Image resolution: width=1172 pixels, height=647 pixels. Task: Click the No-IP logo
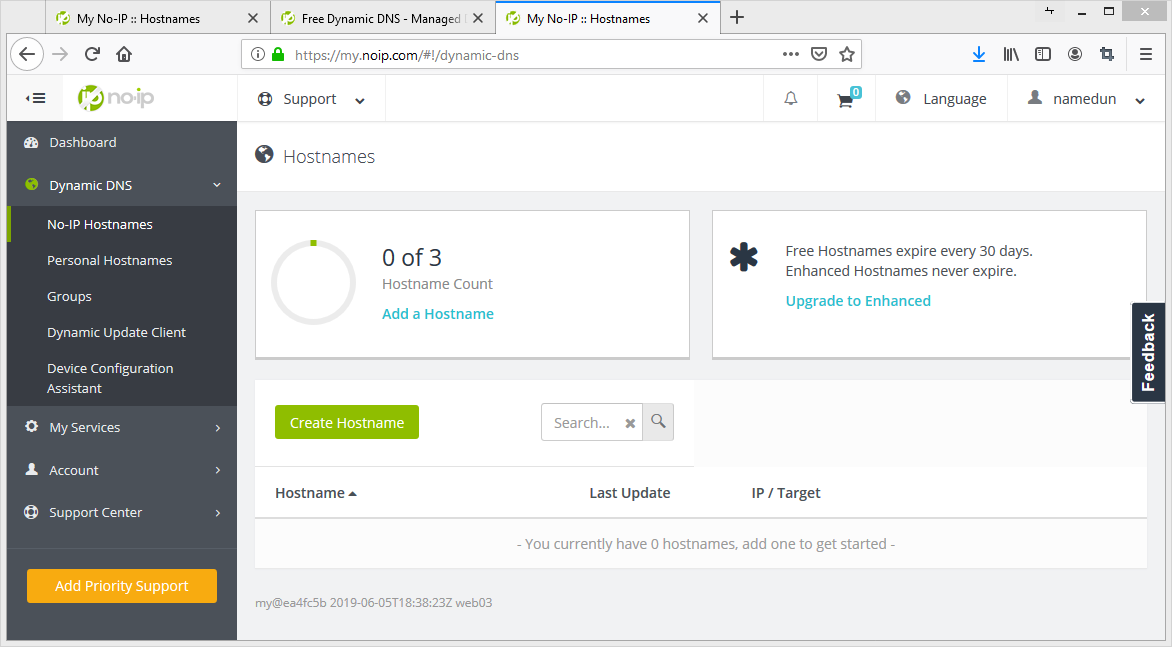(x=116, y=98)
